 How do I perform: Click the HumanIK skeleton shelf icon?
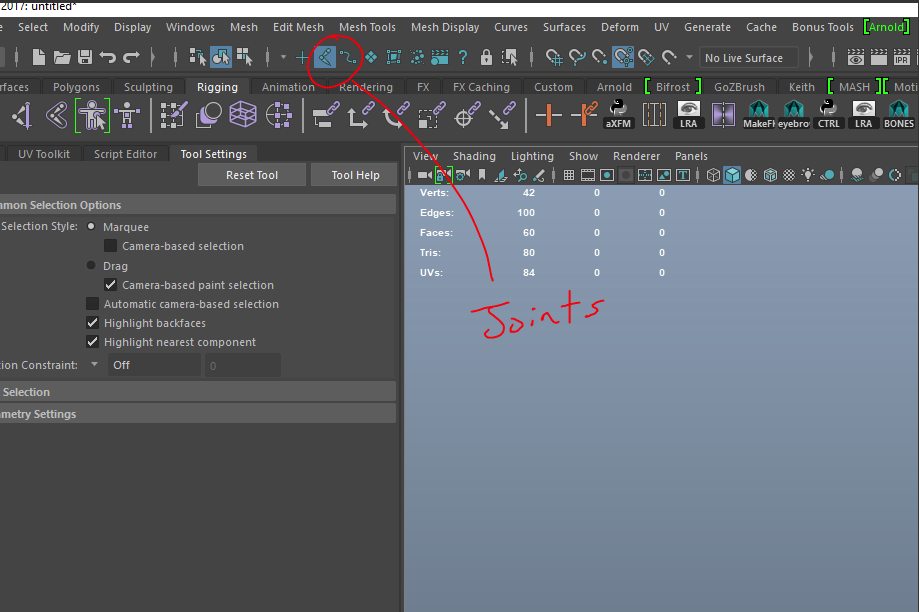127,115
